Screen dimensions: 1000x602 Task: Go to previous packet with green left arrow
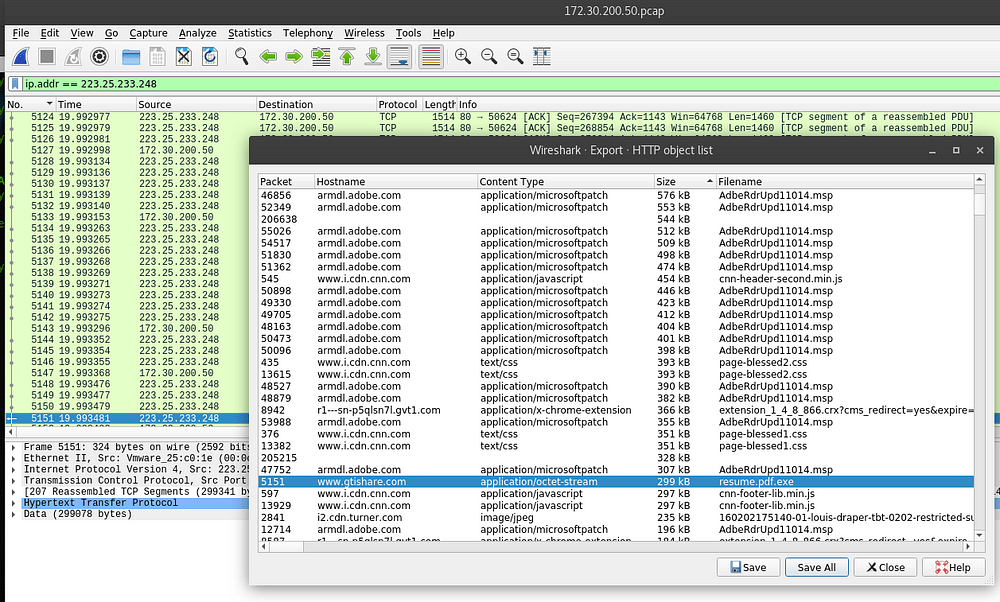[268, 56]
